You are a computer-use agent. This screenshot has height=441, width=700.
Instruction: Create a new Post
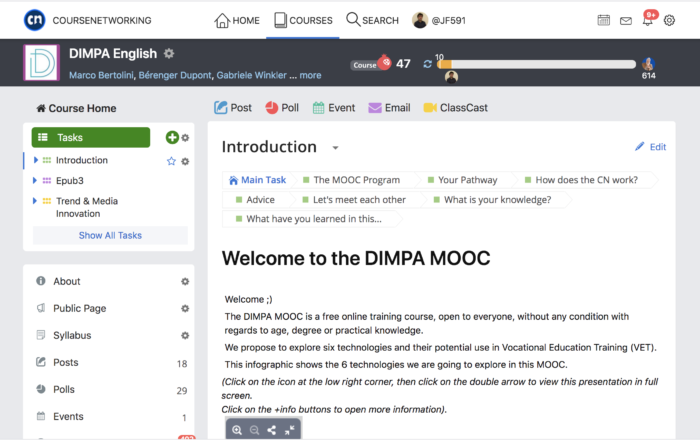pos(233,108)
